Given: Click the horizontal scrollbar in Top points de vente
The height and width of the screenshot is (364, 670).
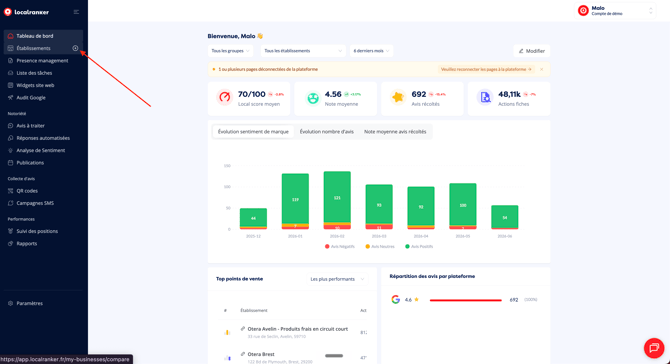Looking at the screenshot, I should pyautogui.click(x=334, y=355).
